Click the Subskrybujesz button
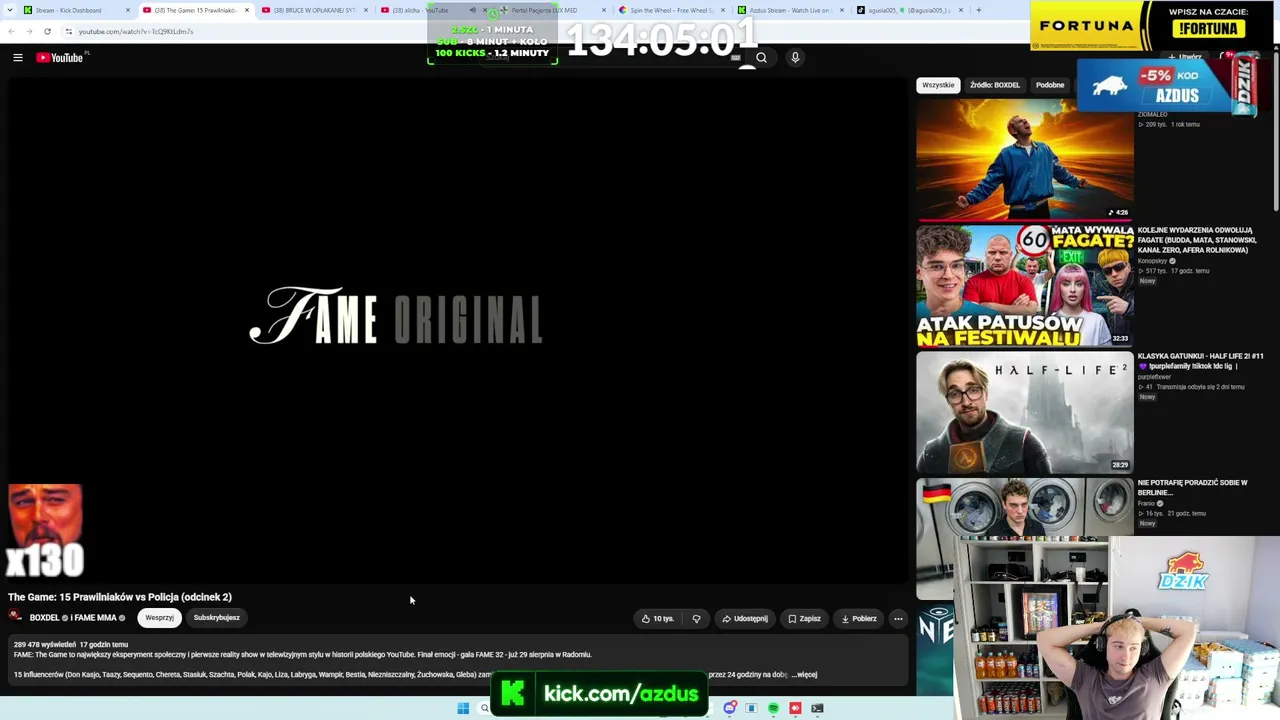Screen dimensions: 1280x720 (216, 618)
